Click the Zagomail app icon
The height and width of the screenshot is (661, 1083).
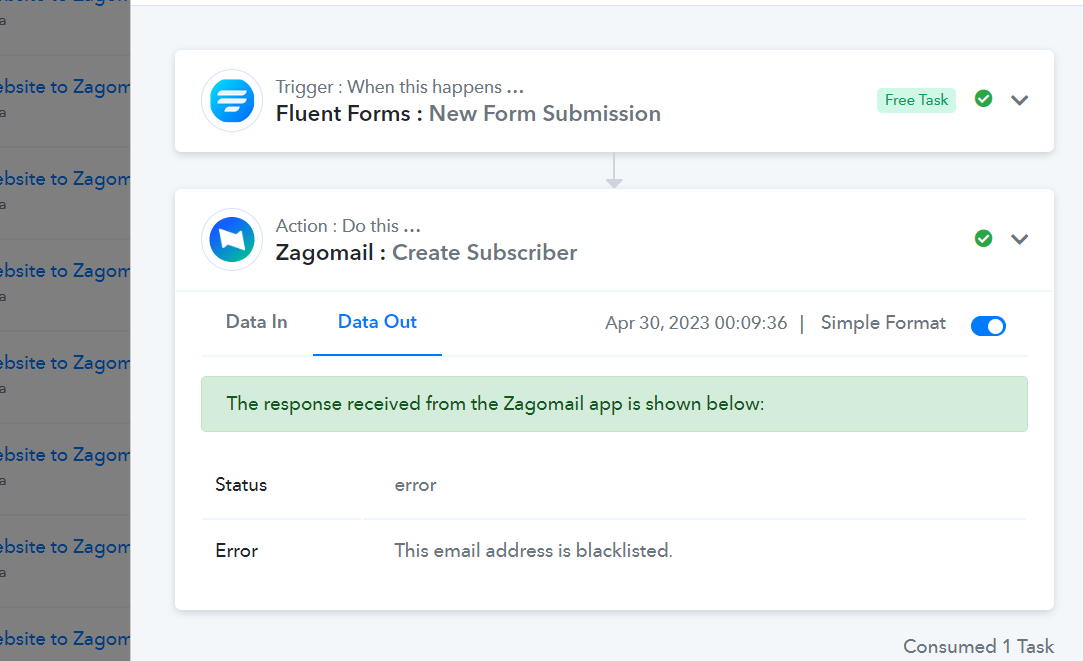(232, 240)
